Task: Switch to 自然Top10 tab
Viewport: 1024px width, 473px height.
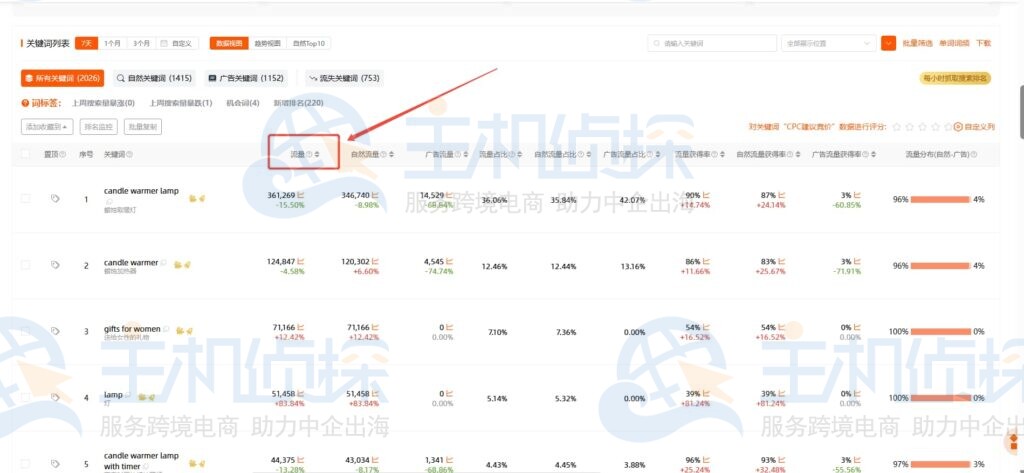Action: 308,43
